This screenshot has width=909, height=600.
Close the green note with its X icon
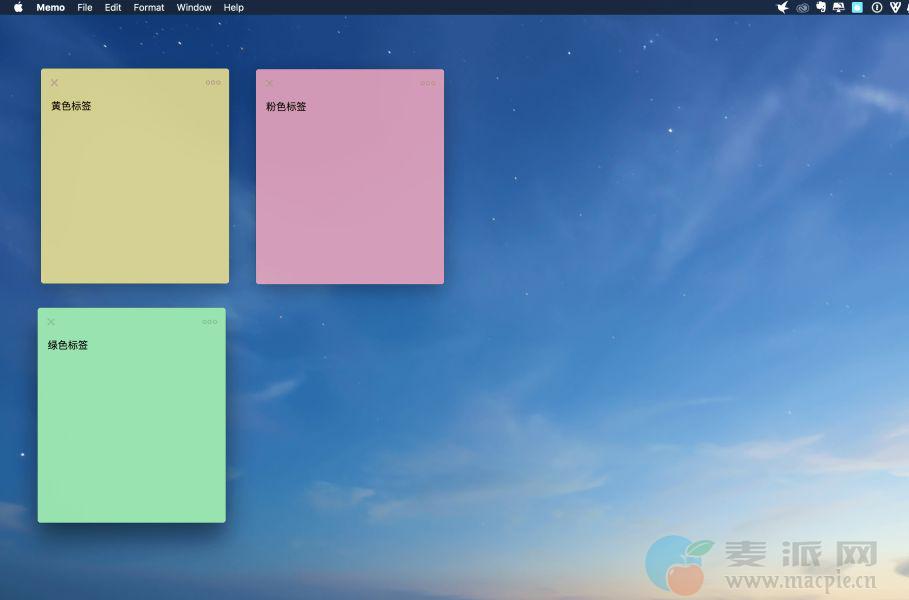(51, 322)
